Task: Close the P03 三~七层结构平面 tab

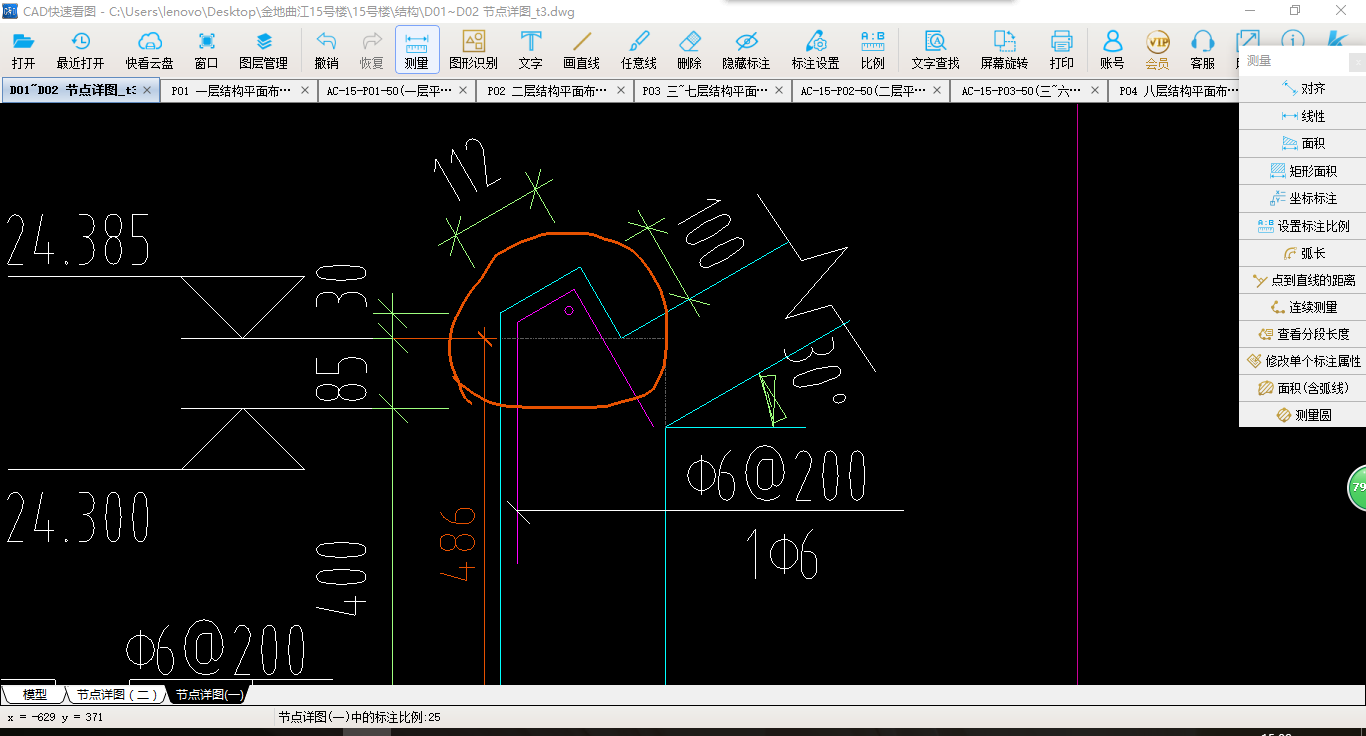Action: point(779,90)
